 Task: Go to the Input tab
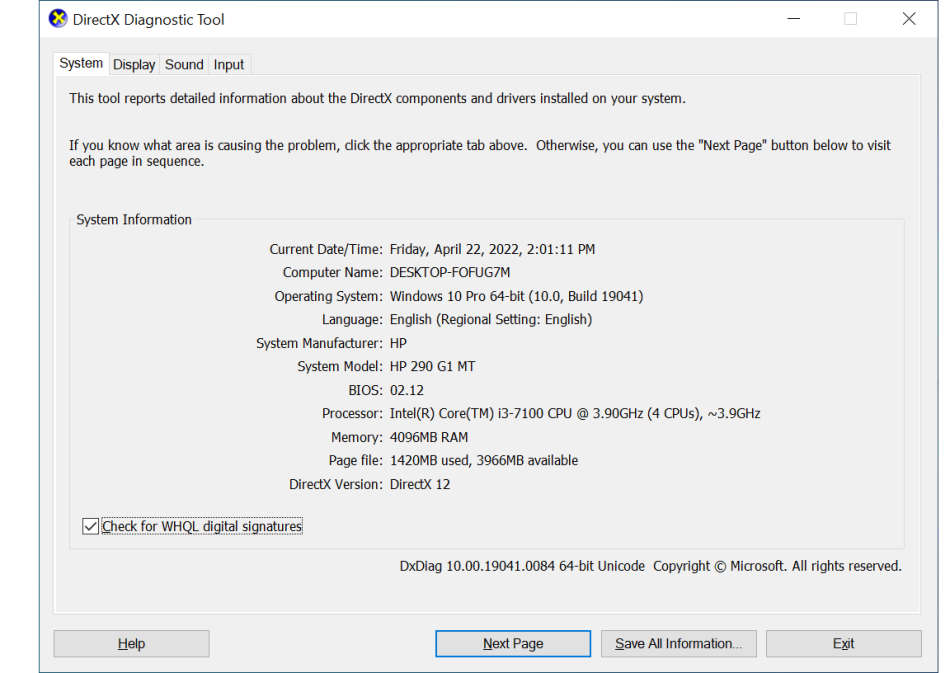(229, 65)
